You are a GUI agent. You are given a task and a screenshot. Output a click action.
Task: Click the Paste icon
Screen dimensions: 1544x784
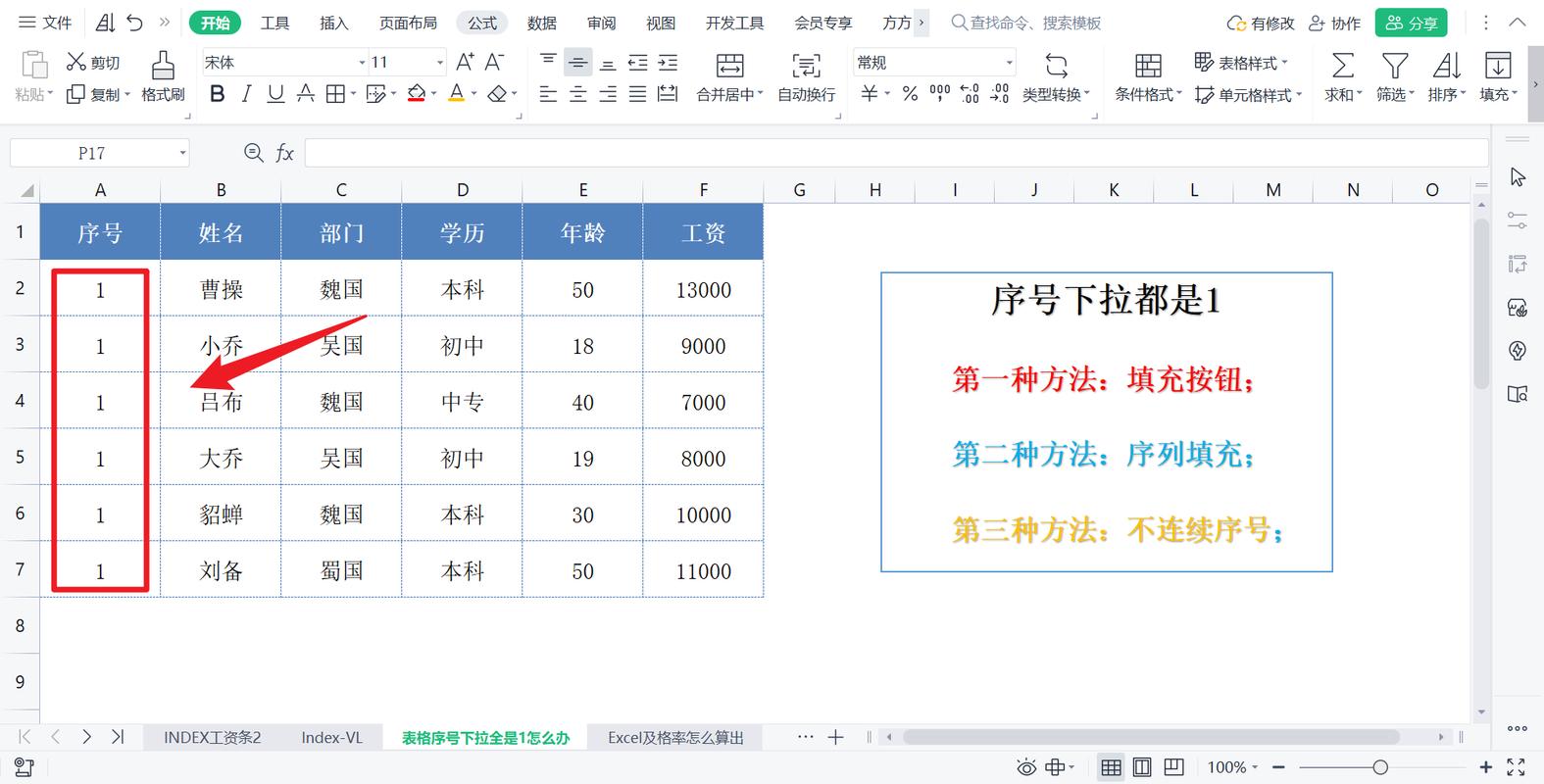(x=33, y=65)
